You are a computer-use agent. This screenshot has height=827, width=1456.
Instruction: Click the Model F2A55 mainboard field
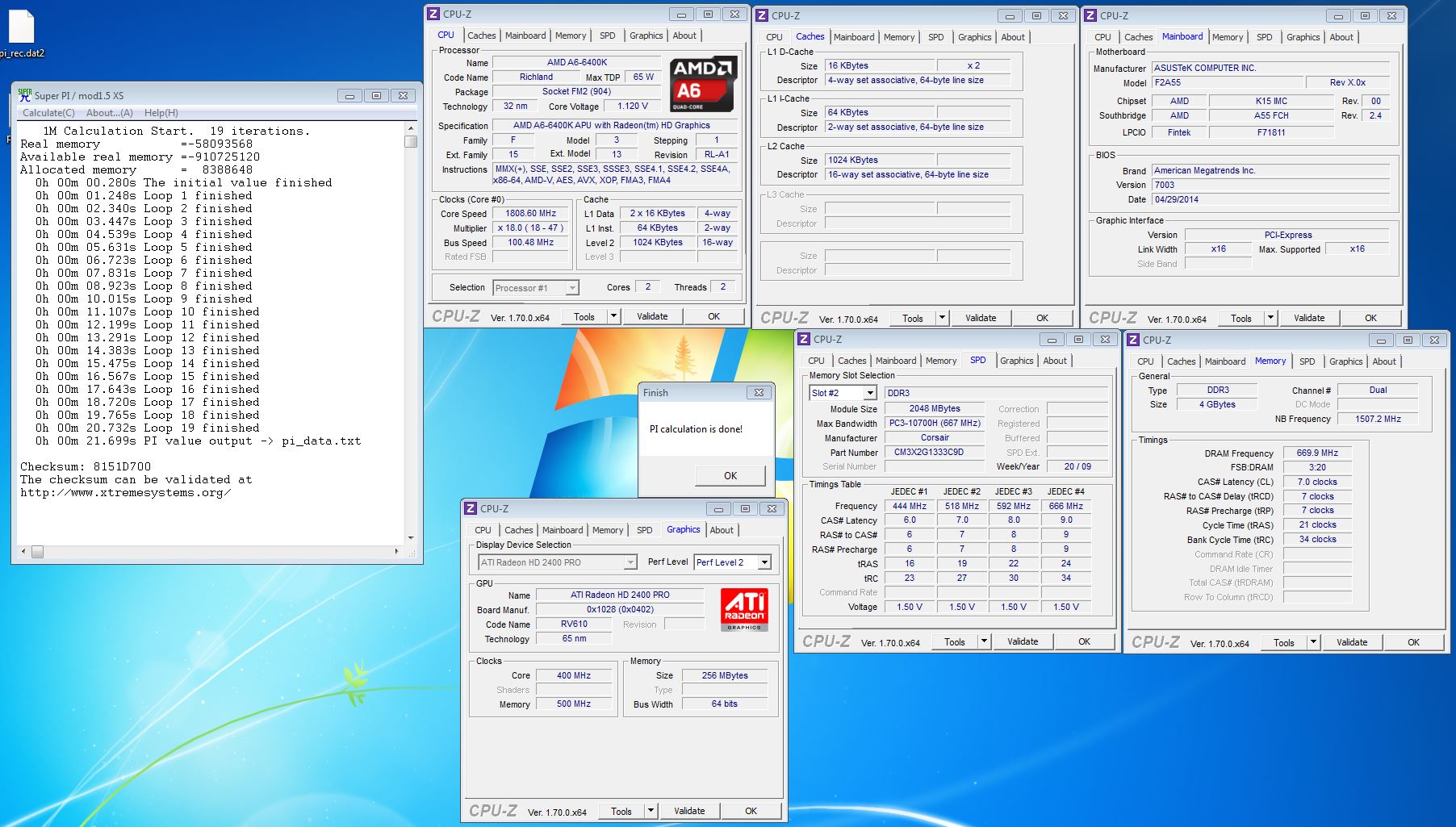(x=1228, y=82)
